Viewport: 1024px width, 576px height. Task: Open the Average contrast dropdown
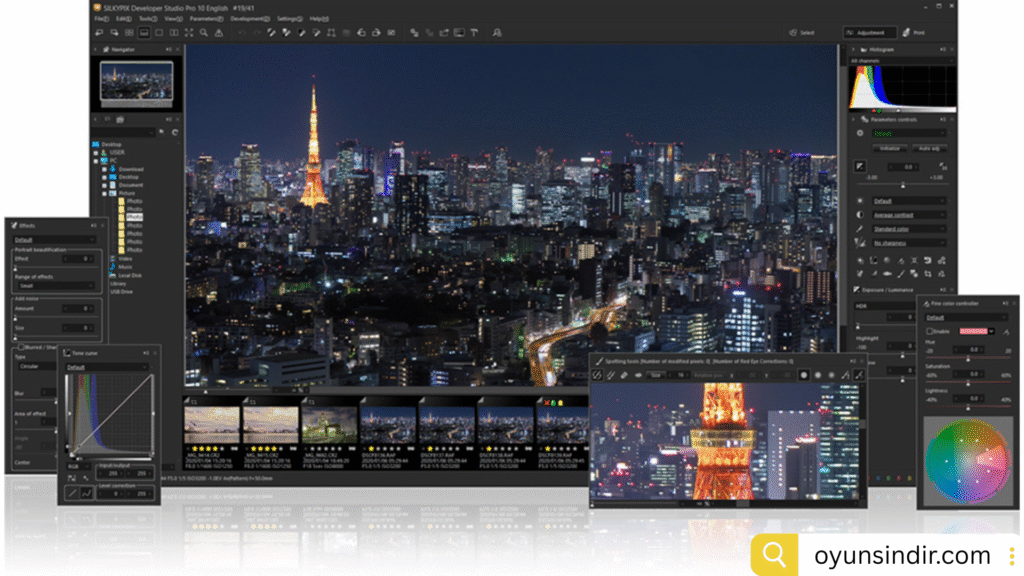click(908, 215)
